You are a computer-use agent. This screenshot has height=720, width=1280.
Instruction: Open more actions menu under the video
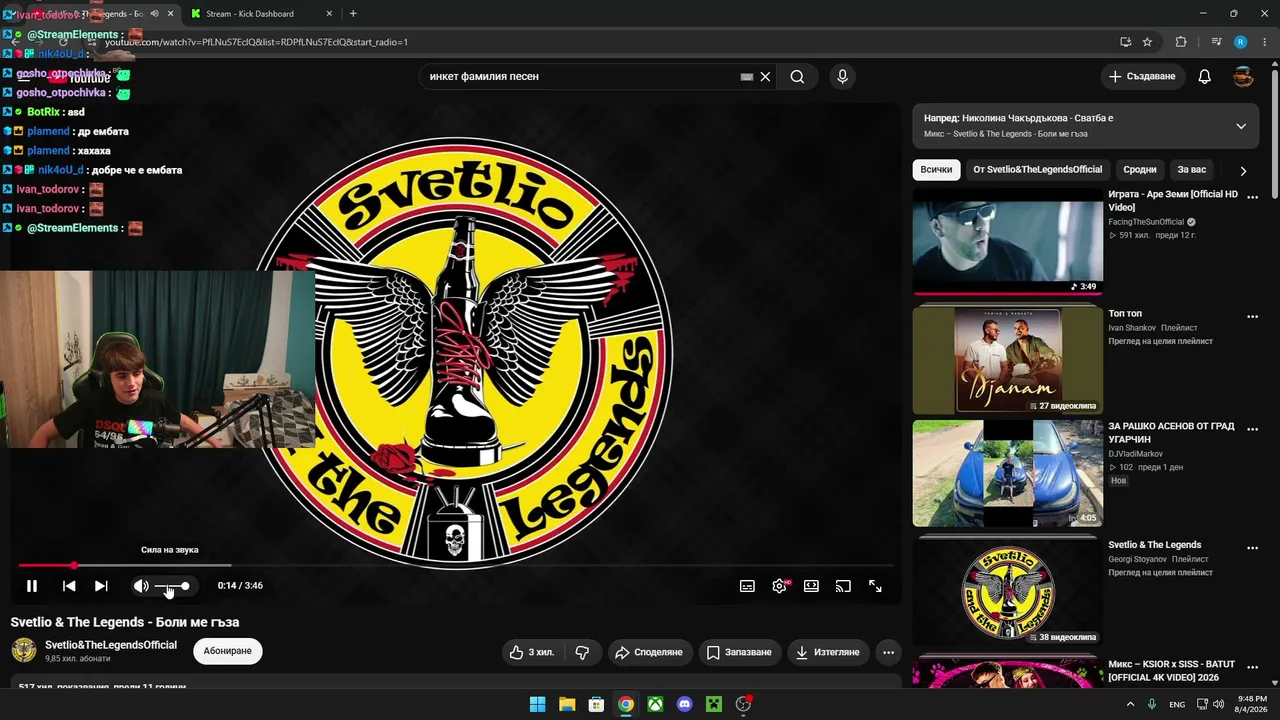[x=888, y=652]
